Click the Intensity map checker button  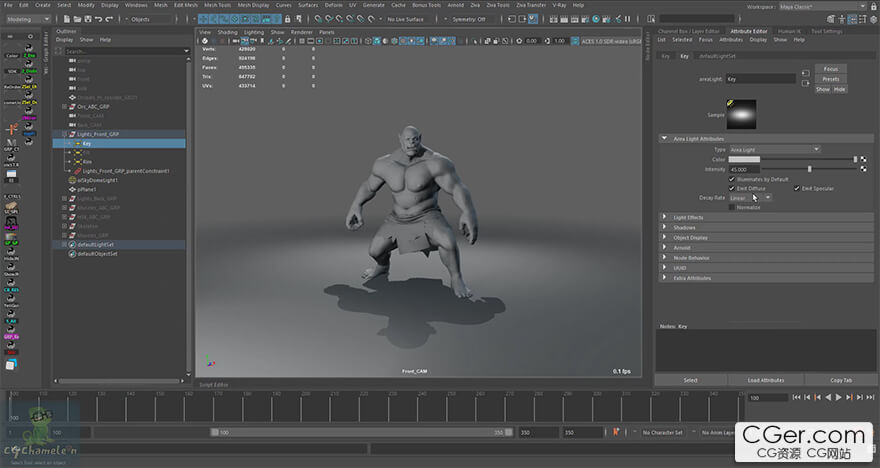coord(863,169)
